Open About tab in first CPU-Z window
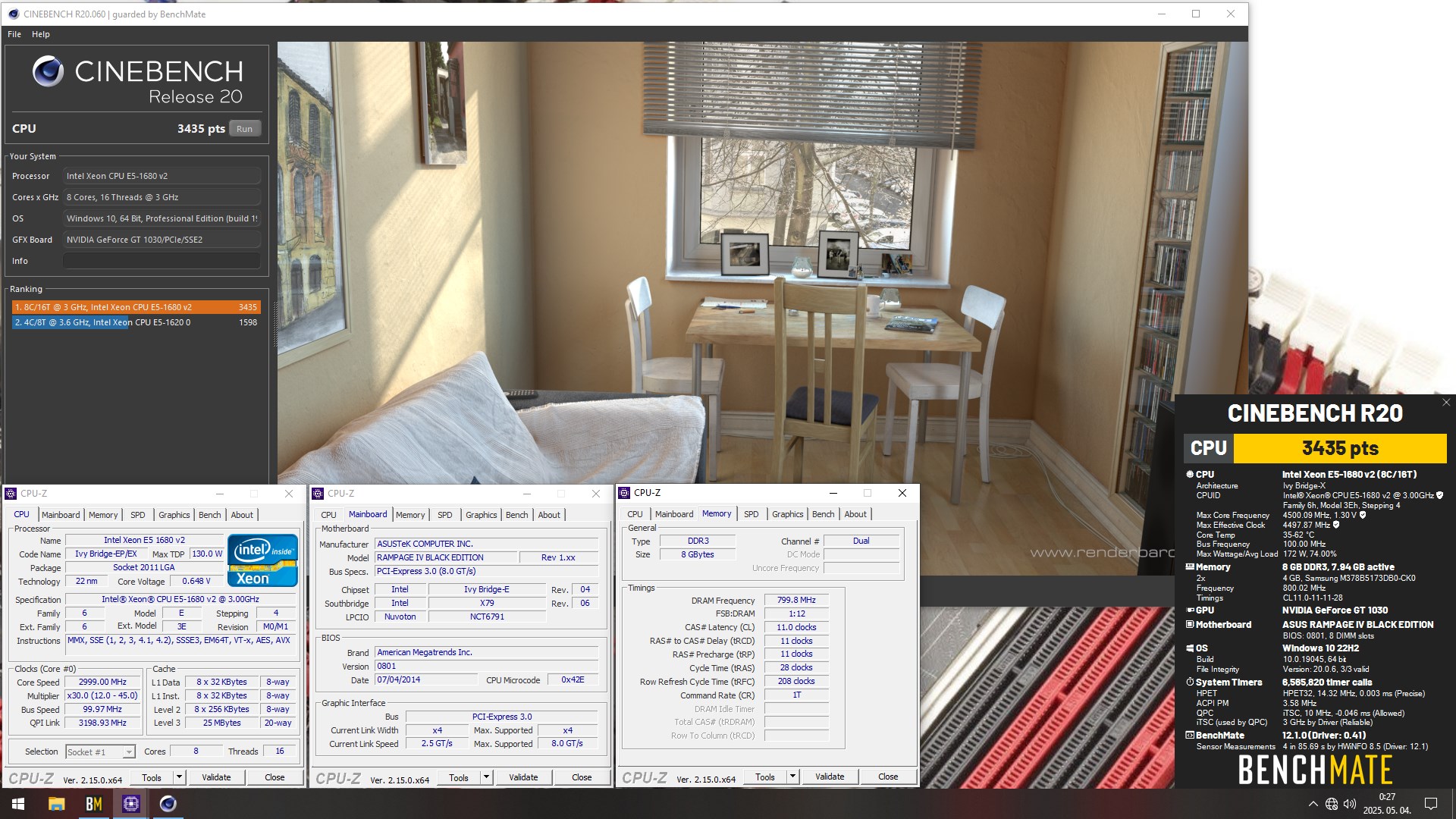This screenshot has width=1456, height=819. click(242, 515)
